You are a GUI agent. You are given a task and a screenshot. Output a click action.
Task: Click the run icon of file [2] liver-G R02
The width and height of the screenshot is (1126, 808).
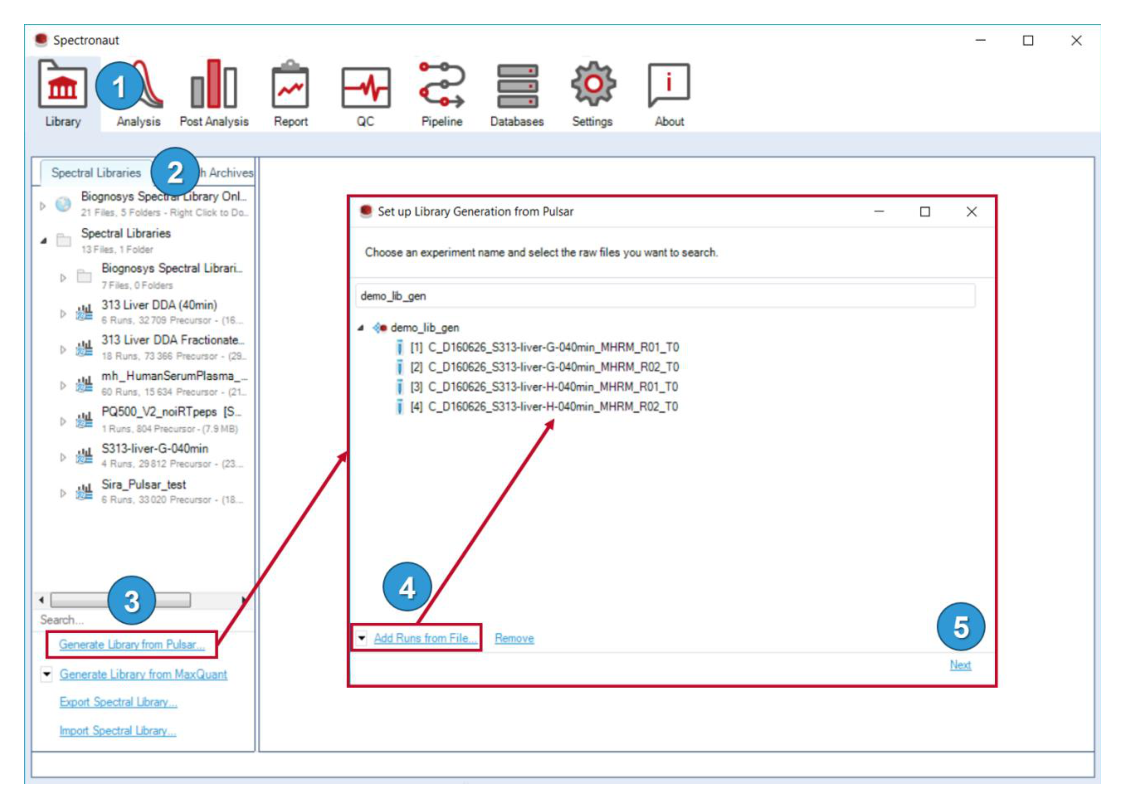click(x=399, y=367)
